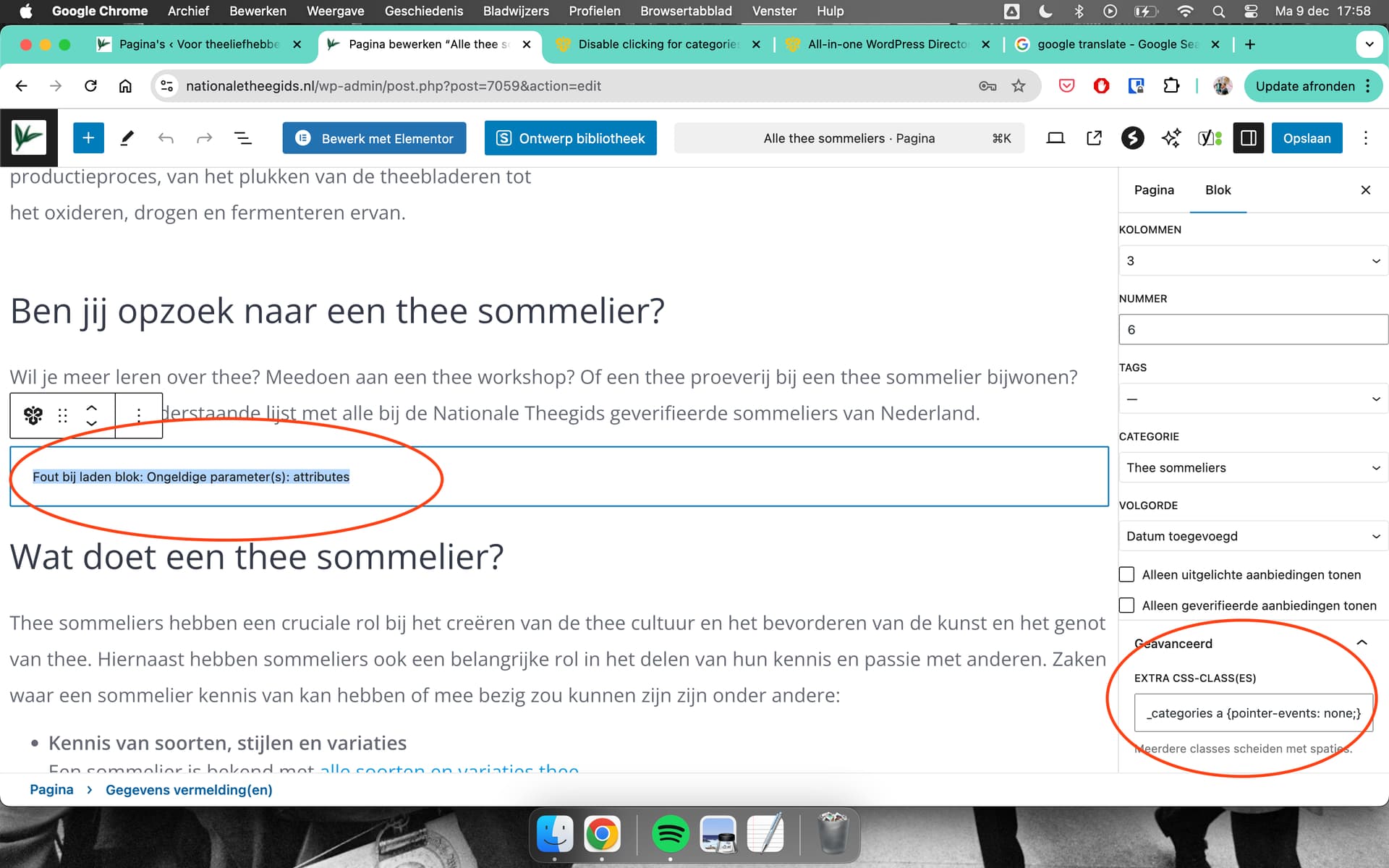
Task: Open the WordPress site logo icon
Action: coord(29,138)
